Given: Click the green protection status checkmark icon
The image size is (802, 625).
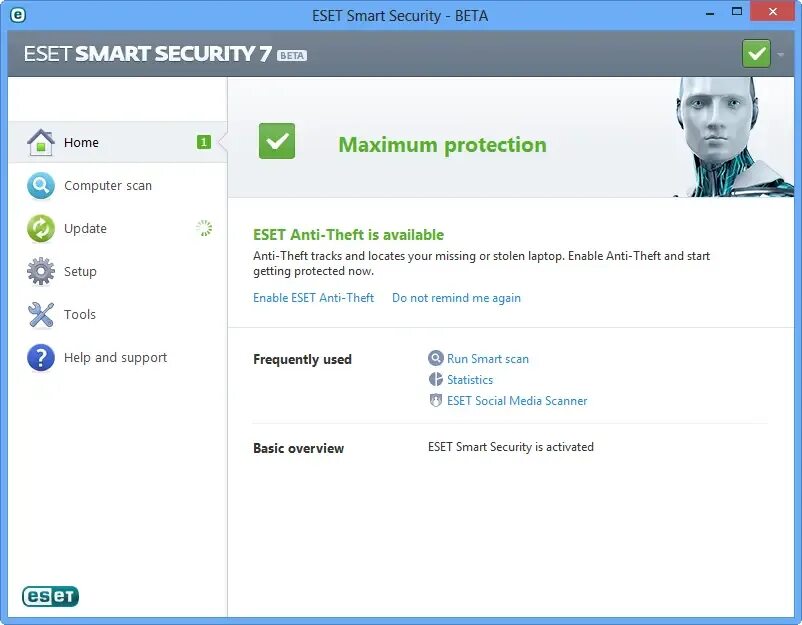Looking at the screenshot, I should tap(277, 141).
